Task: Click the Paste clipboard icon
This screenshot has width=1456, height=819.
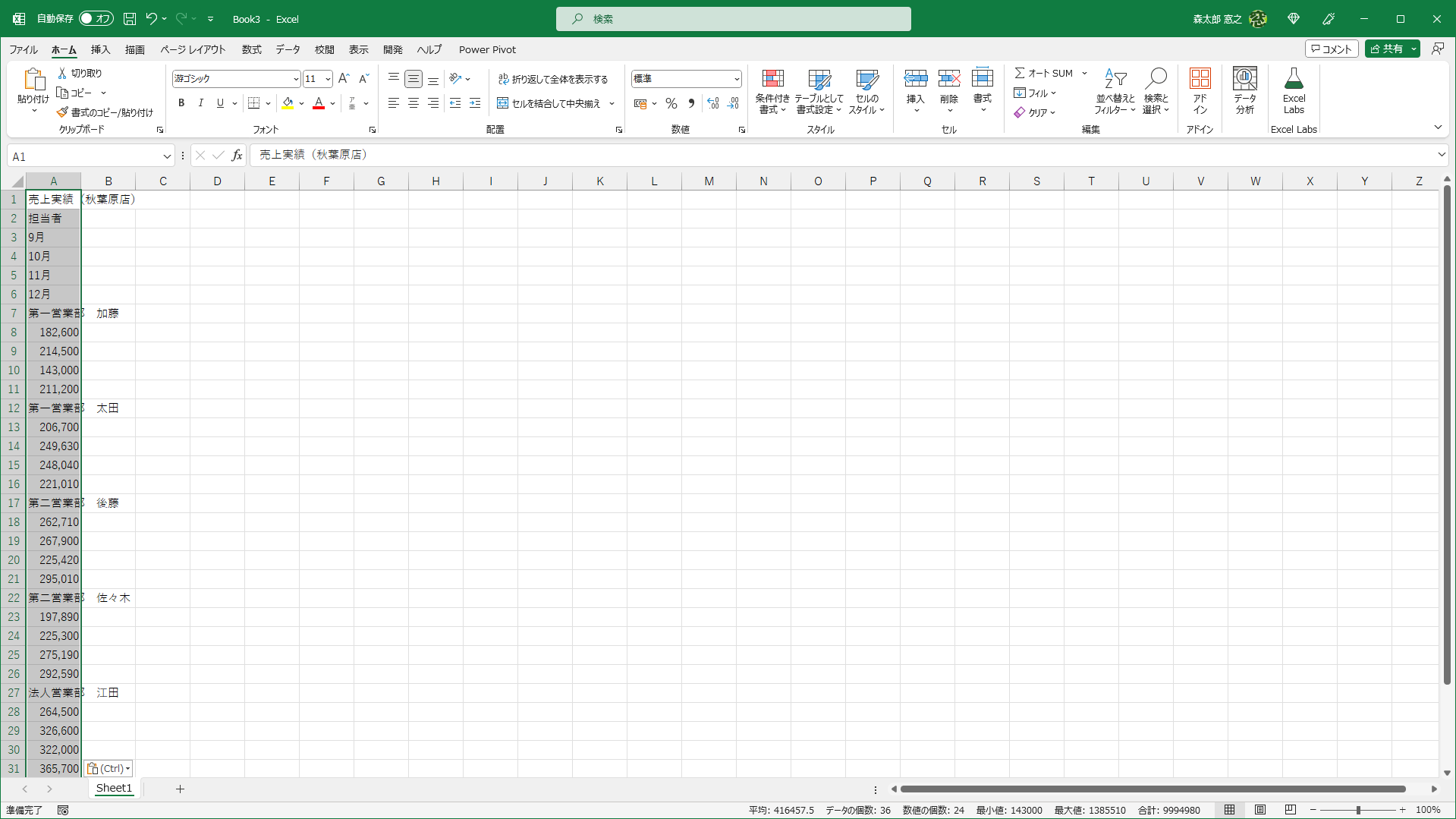Action: point(33,79)
